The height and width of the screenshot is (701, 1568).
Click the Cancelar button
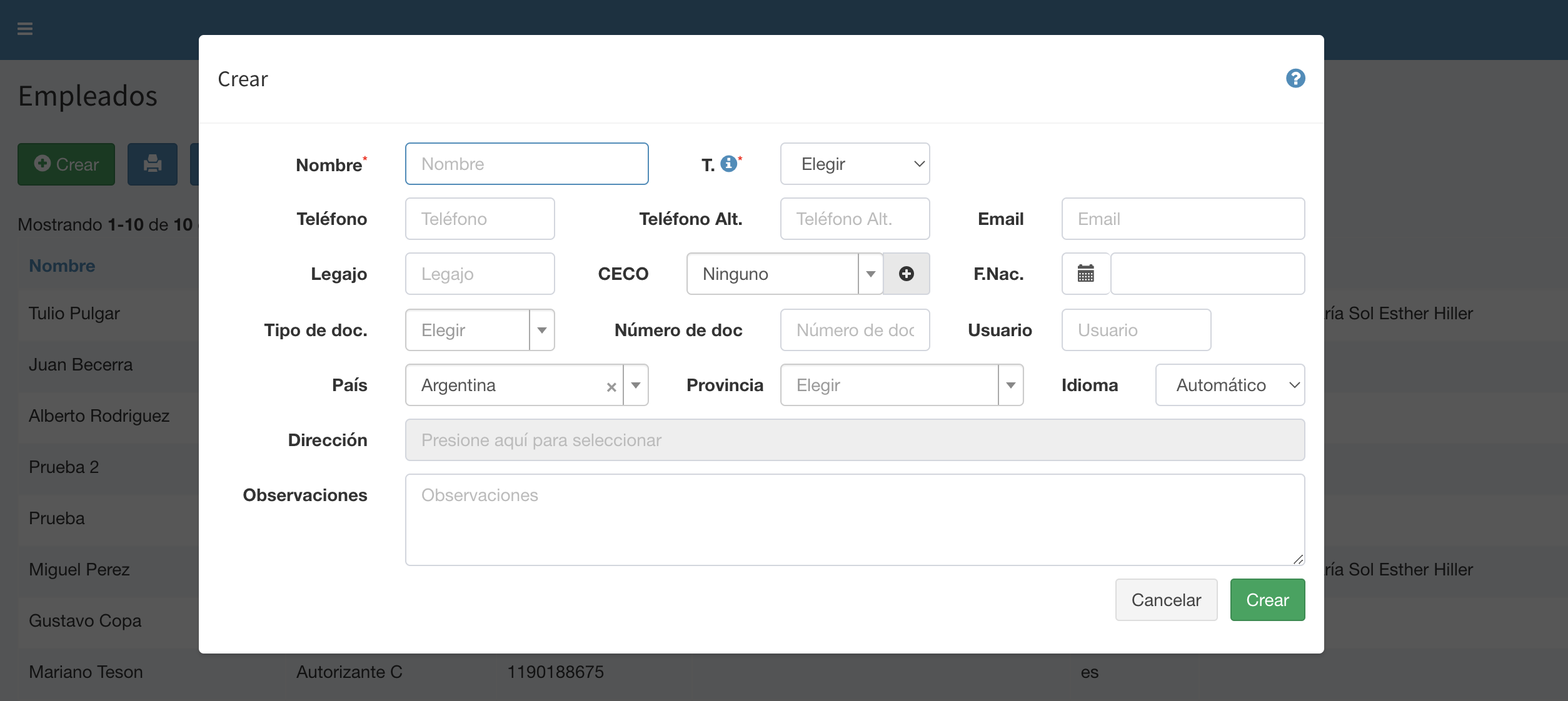(1165, 600)
